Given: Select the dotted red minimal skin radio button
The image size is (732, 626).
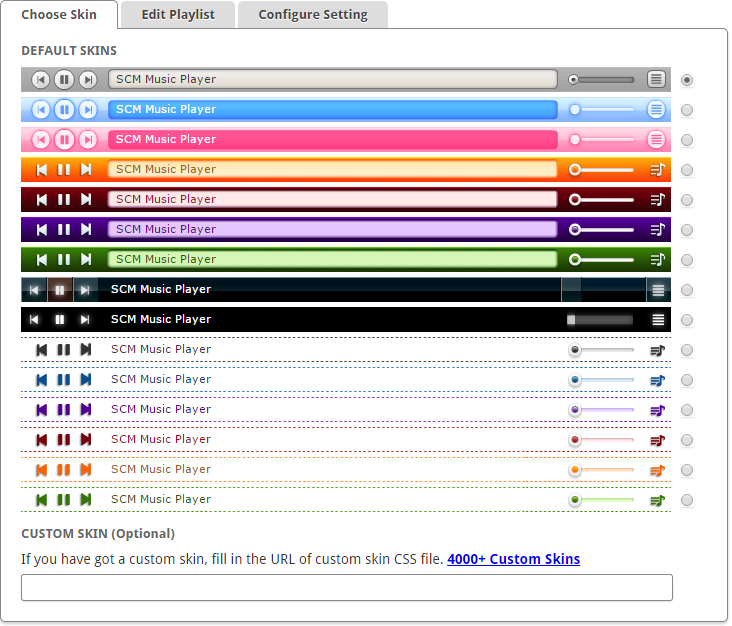Looking at the screenshot, I should tap(687, 440).
